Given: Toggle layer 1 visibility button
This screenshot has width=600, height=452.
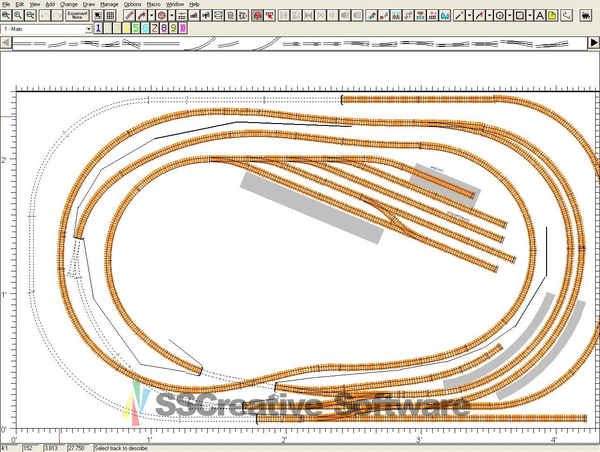Looking at the screenshot, I should point(98,28).
